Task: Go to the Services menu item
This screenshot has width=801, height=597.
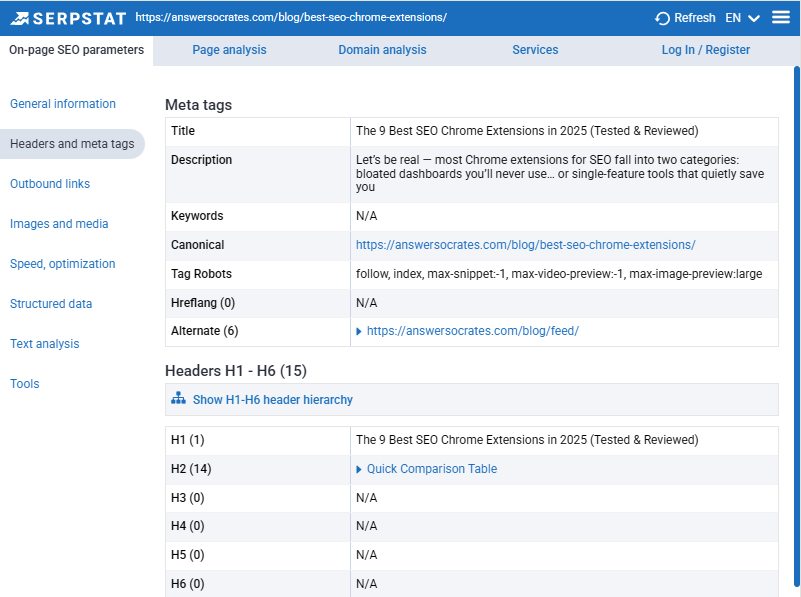Action: tap(534, 49)
